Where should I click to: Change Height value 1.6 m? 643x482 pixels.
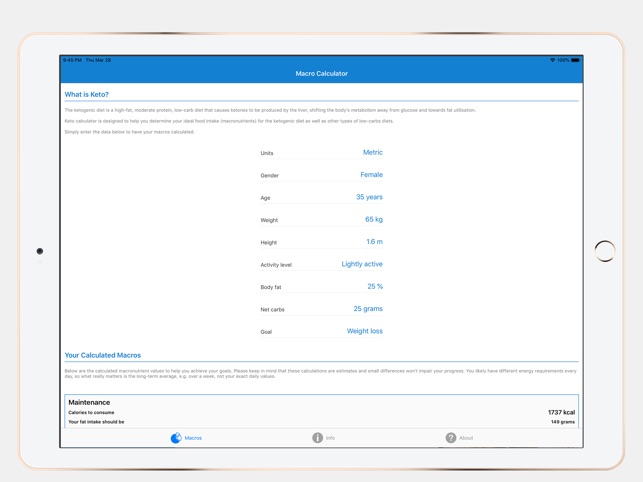tap(374, 242)
